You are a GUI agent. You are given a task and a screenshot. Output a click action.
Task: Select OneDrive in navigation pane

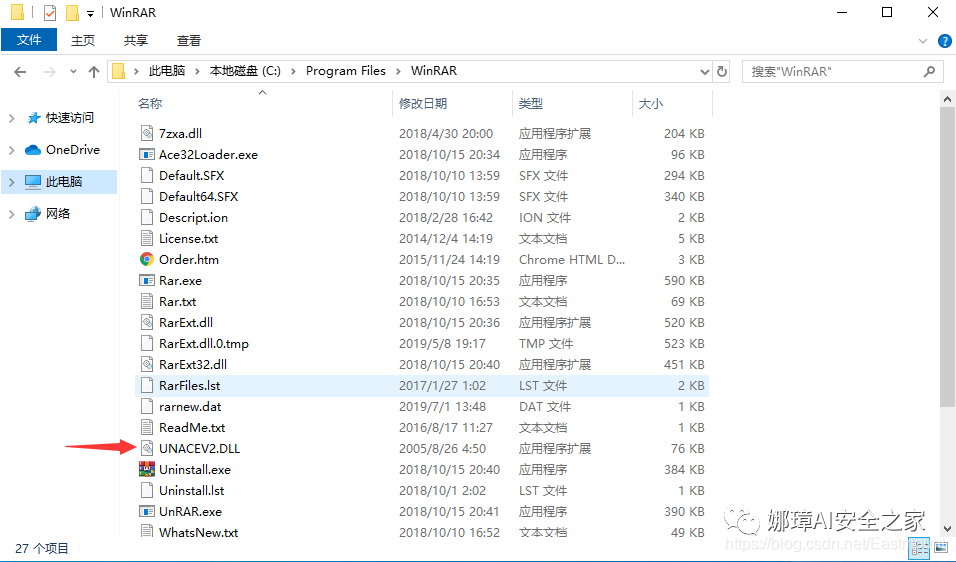point(73,149)
